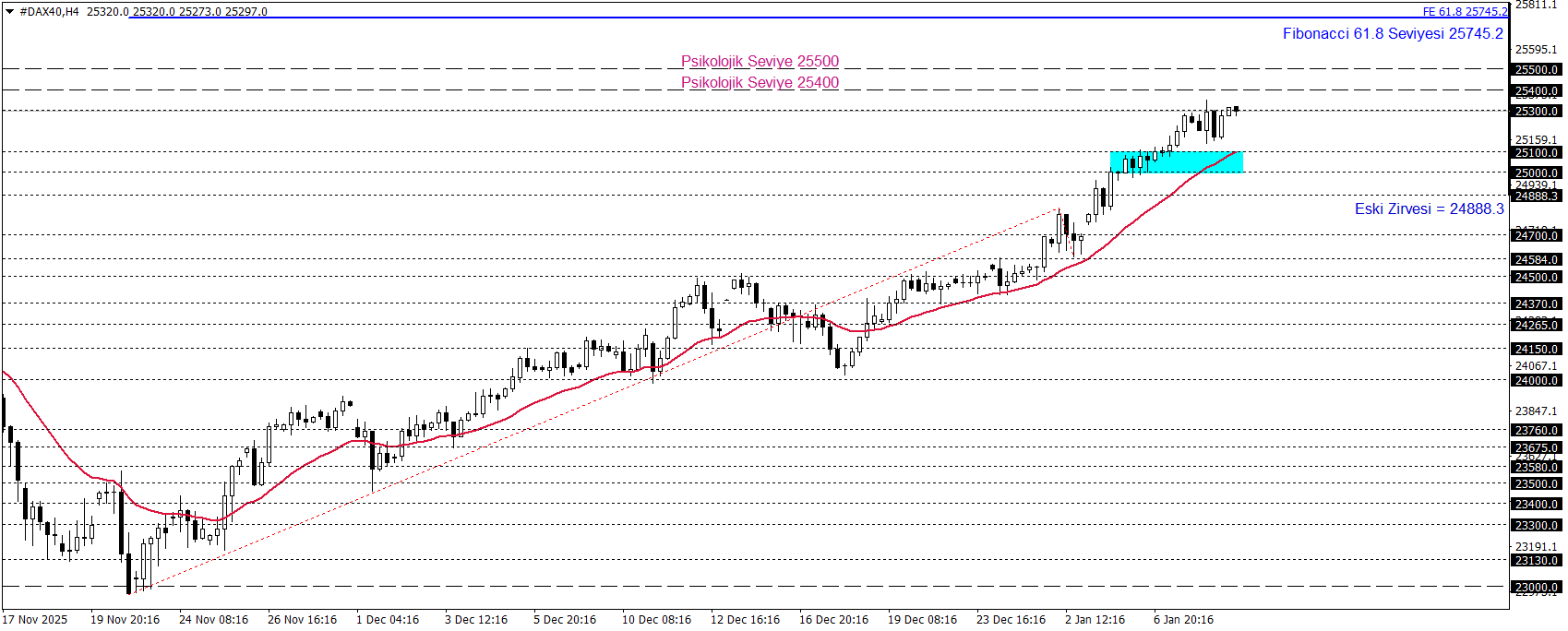The width and height of the screenshot is (1568, 631).
Task: Click the 19 Nov 20:16 time label
Action: (x=125, y=619)
